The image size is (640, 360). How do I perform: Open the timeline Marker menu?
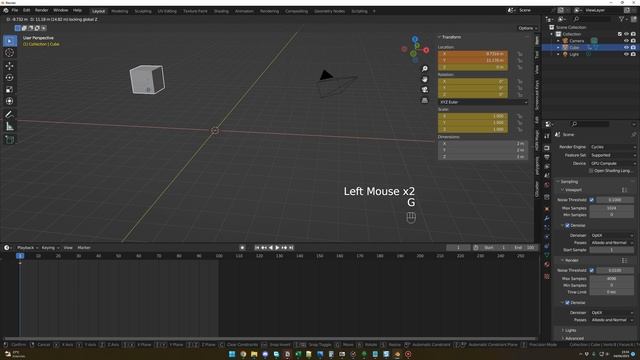(84, 248)
